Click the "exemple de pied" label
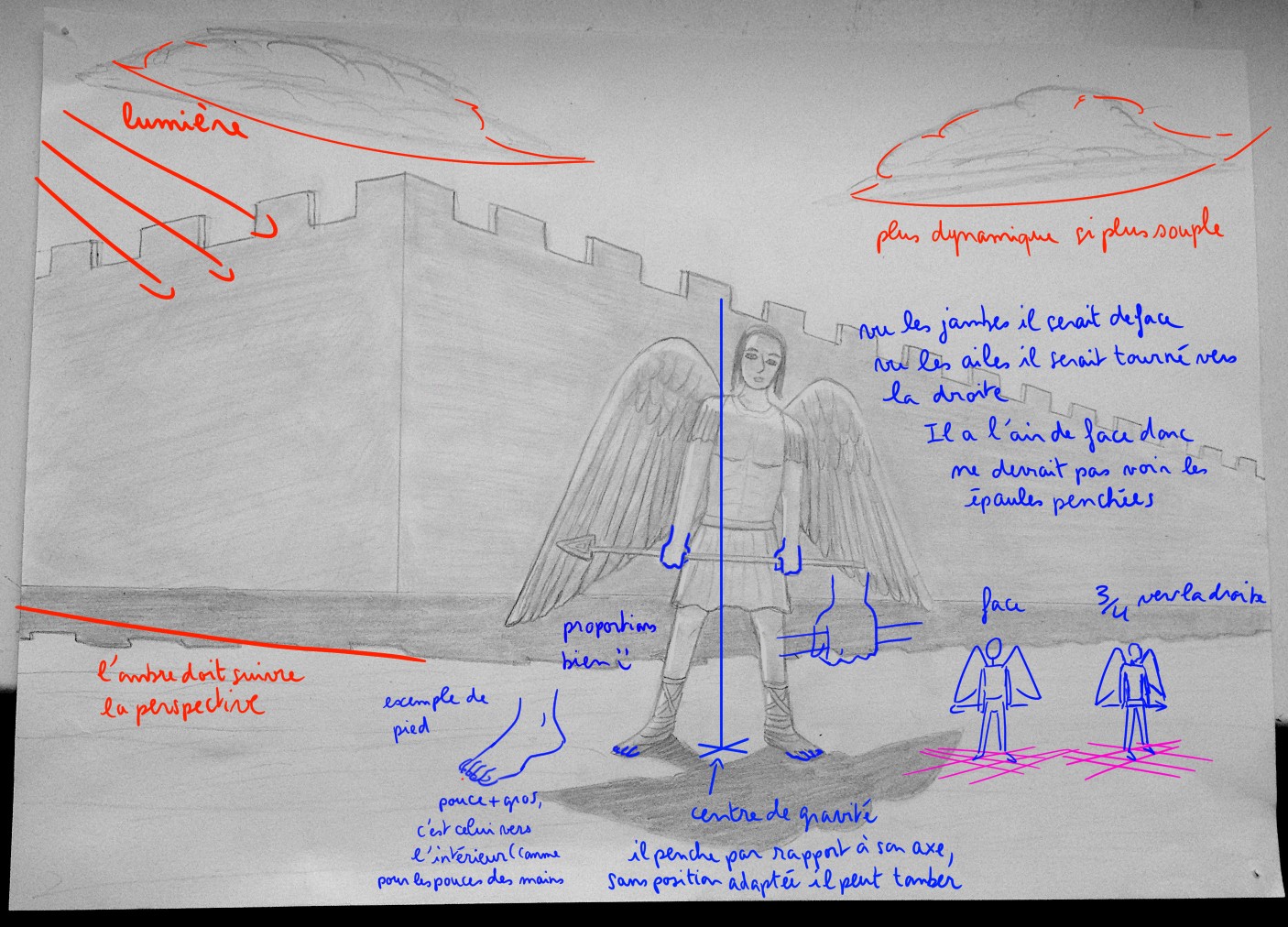Viewport: 1288px width, 927px height. click(433, 712)
